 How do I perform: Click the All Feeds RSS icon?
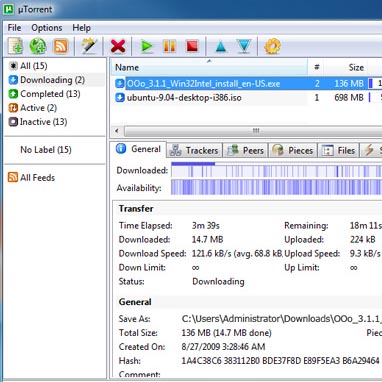(13, 177)
